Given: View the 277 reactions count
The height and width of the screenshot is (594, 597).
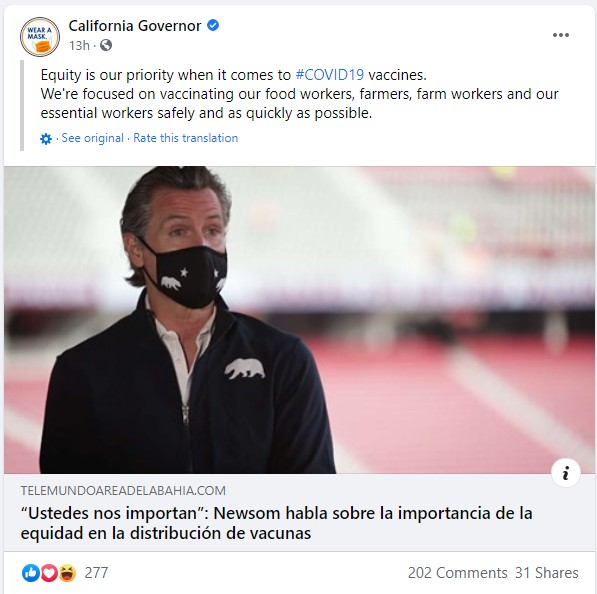Looking at the screenshot, I should point(96,573).
